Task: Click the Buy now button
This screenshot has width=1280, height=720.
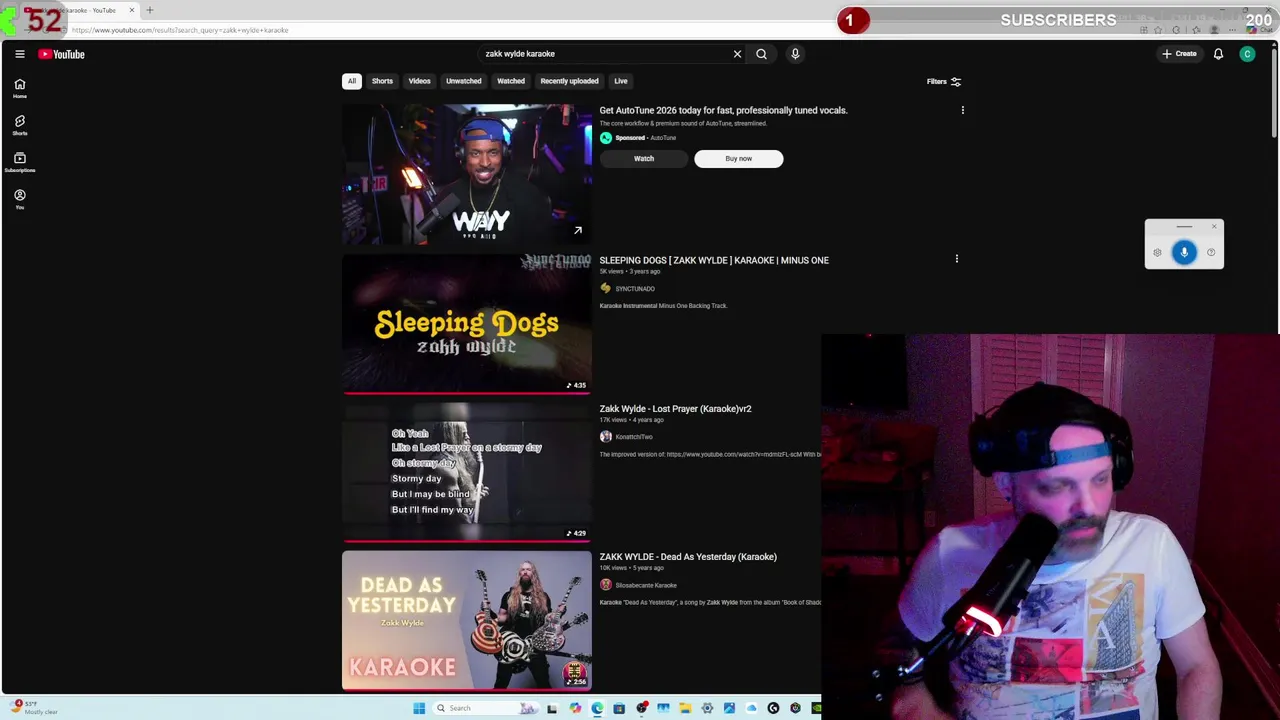Action: [739, 158]
